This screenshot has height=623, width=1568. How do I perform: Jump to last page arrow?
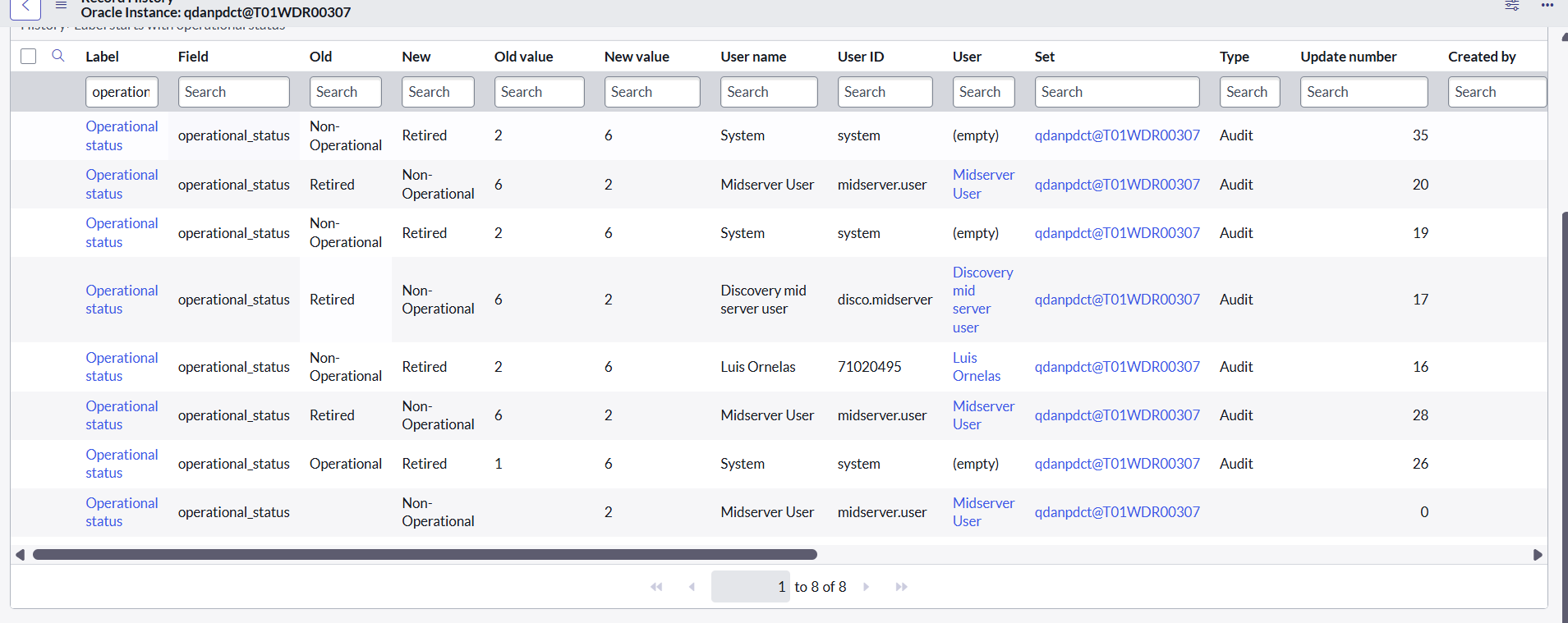(x=901, y=587)
